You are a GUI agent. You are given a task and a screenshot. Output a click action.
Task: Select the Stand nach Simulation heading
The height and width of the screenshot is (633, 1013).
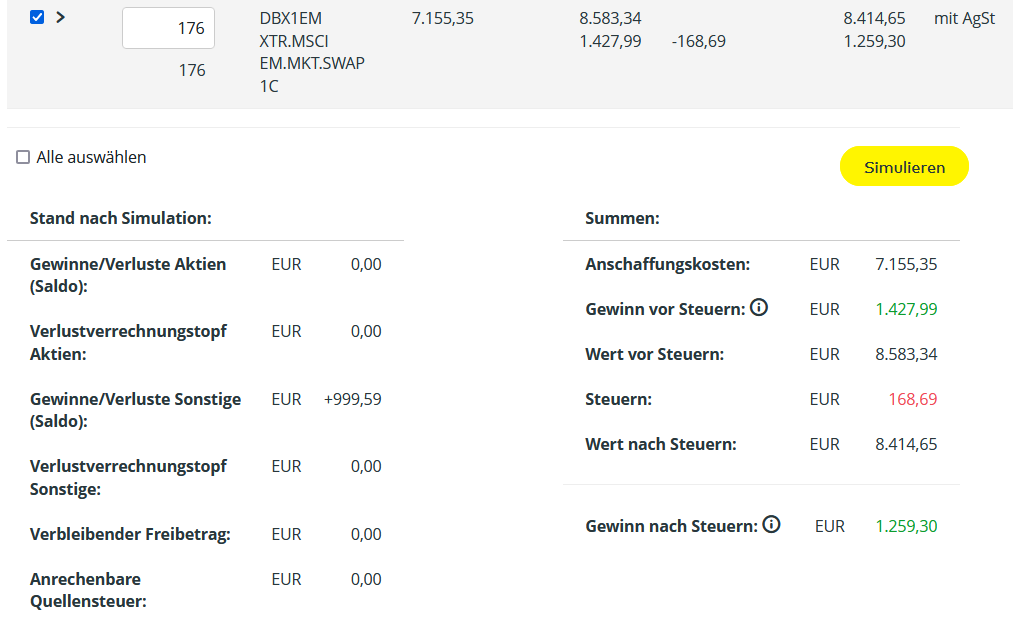120,218
